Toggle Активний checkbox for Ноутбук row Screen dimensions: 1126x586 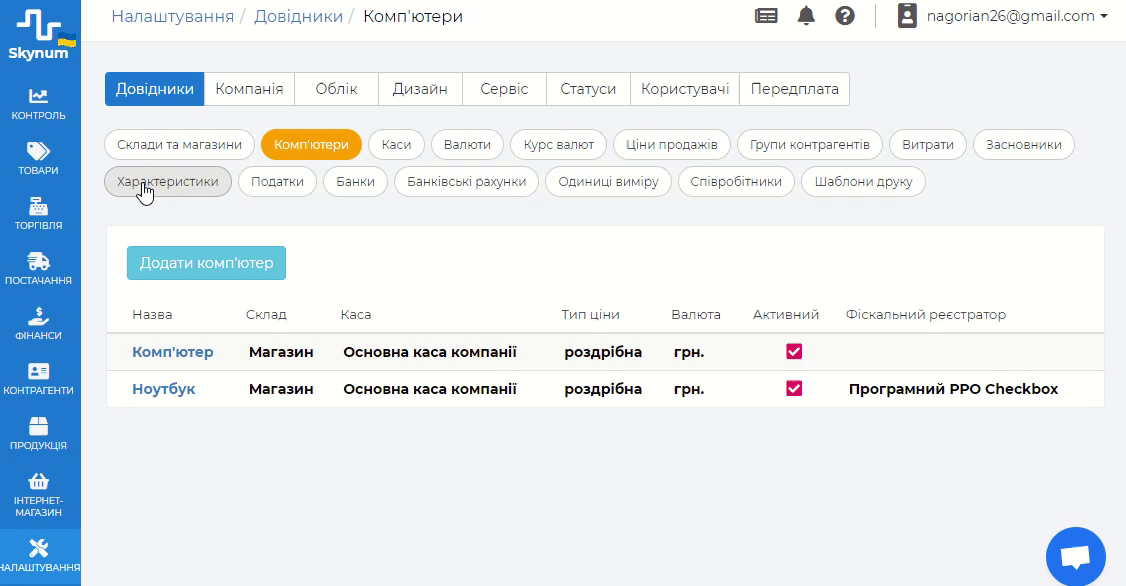pyautogui.click(x=794, y=389)
